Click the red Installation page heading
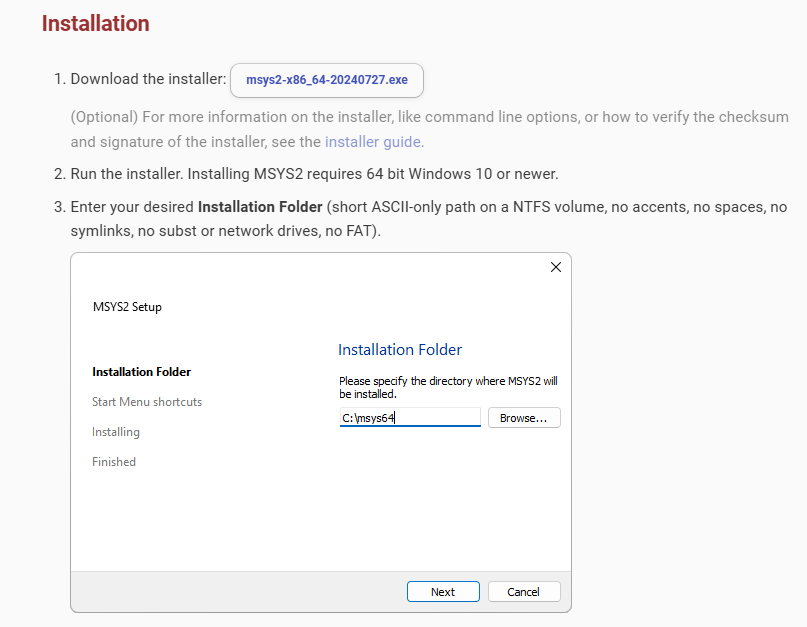 pos(95,23)
